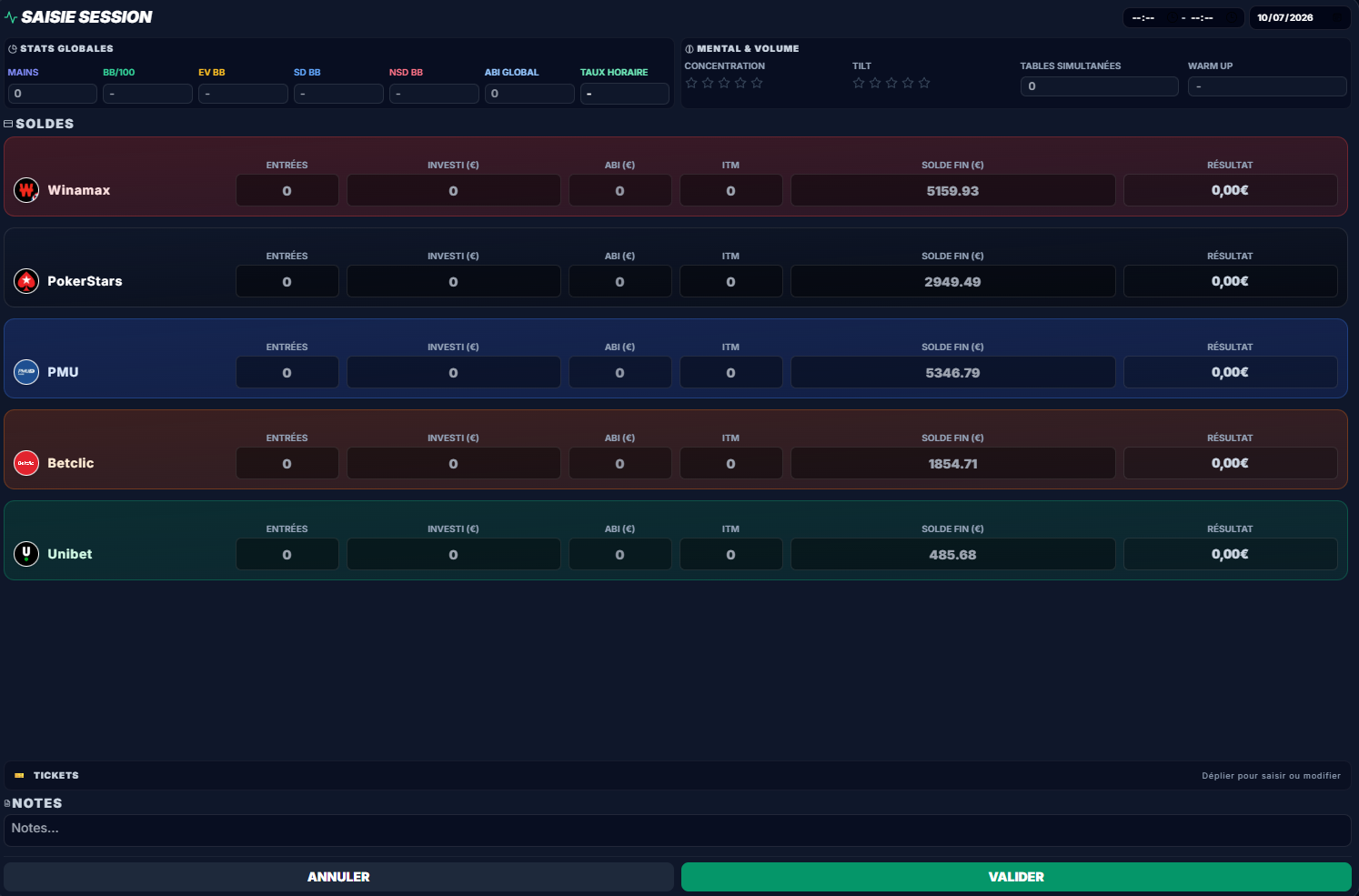Set Concentration rating to five stars
This screenshot has width=1359, height=896.
pyautogui.click(x=757, y=83)
